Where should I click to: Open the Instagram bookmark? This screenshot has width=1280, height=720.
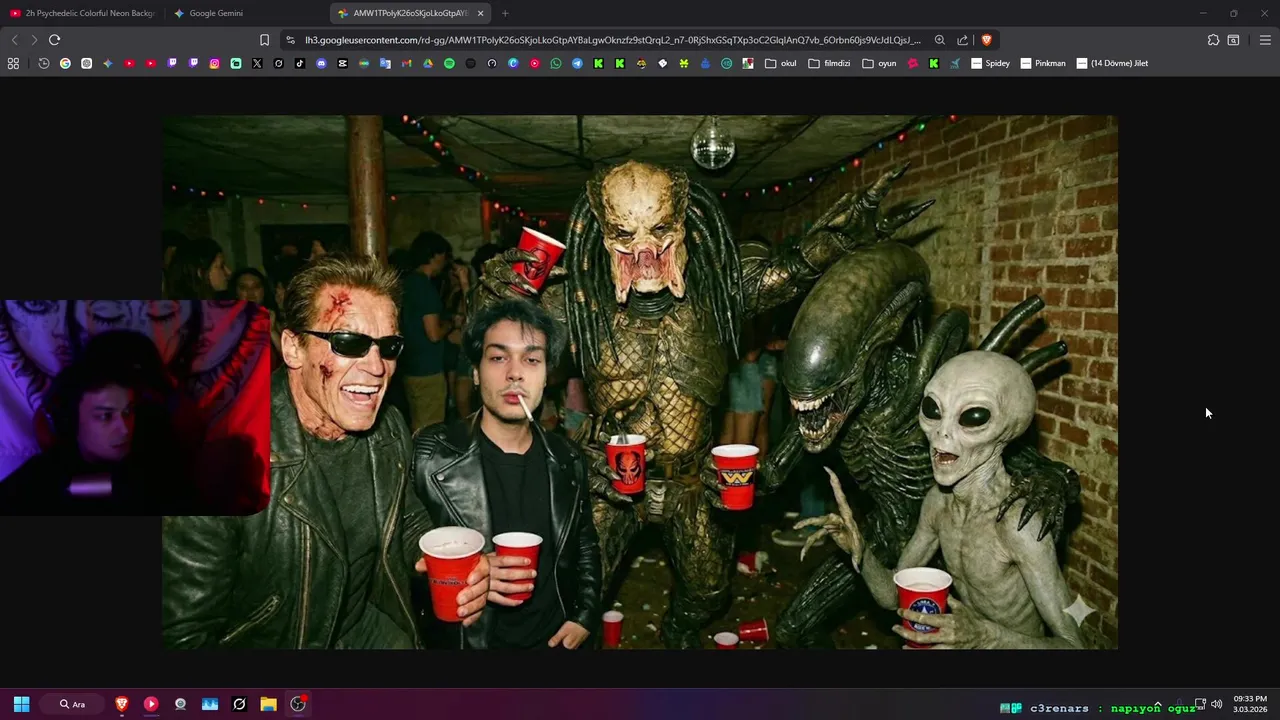click(x=214, y=63)
